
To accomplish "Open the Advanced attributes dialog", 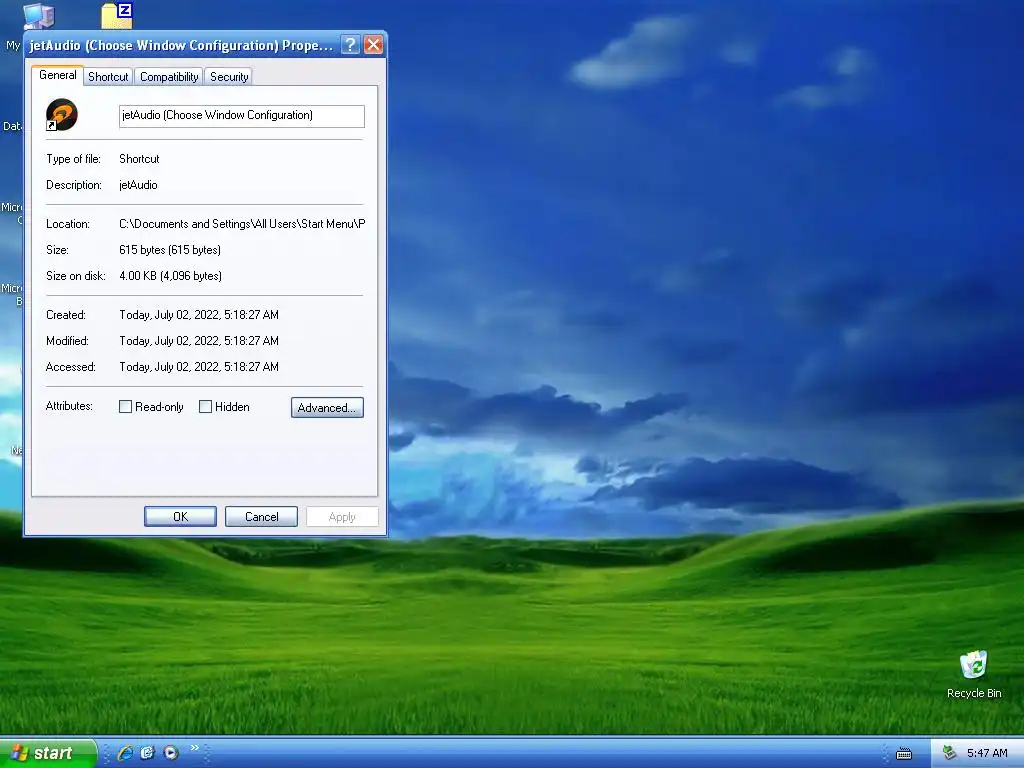I will pos(327,408).
